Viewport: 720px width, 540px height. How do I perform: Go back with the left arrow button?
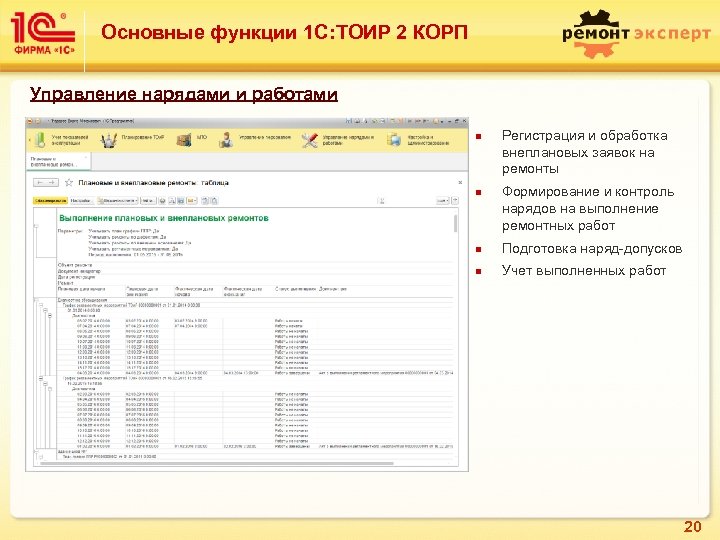point(40,183)
